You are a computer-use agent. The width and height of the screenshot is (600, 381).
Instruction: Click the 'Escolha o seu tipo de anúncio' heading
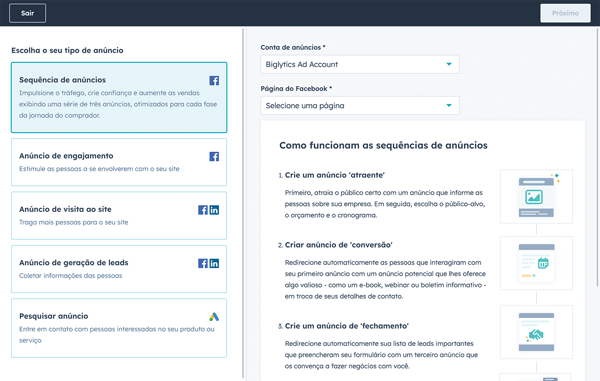click(67, 50)
